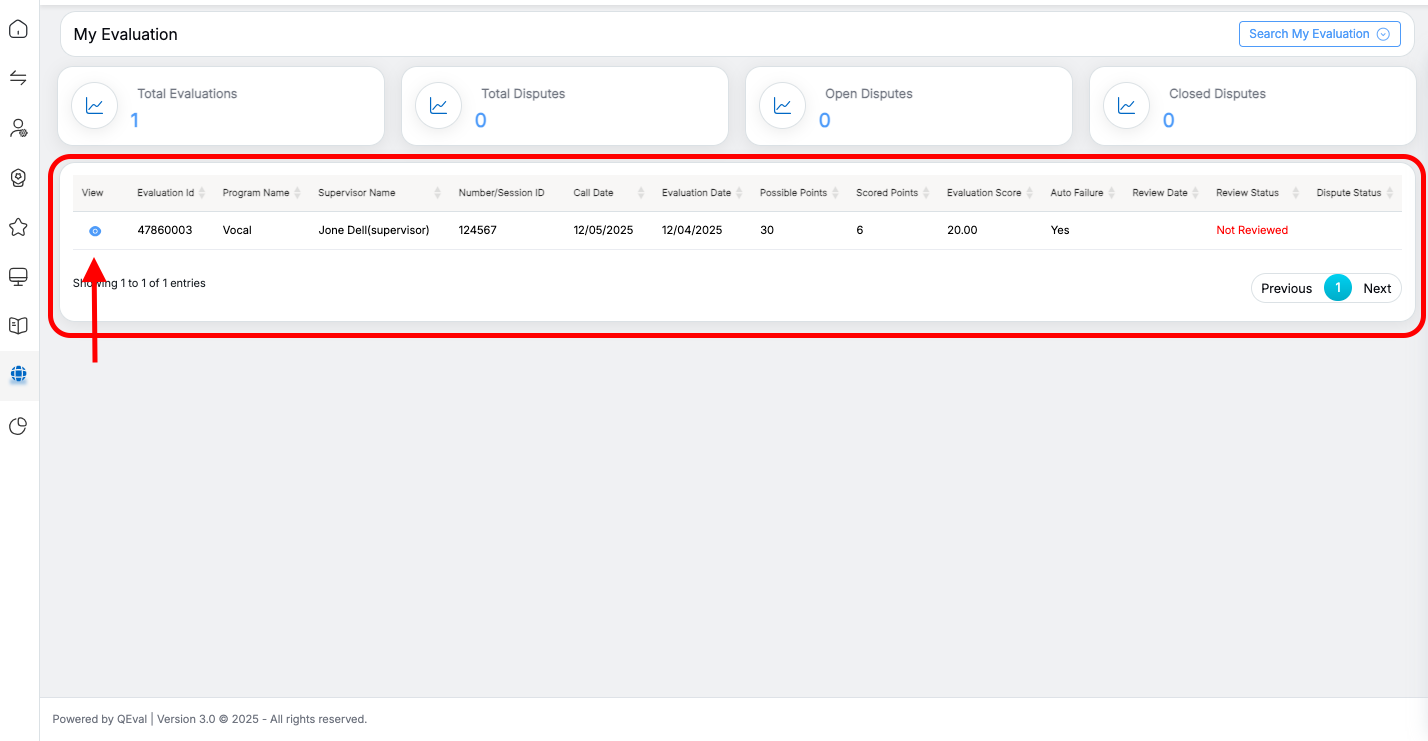Click the open book sidebar icon
The width and height of the screenshot is (1428, 741).
pyautogui.click(x=18, y=325)
